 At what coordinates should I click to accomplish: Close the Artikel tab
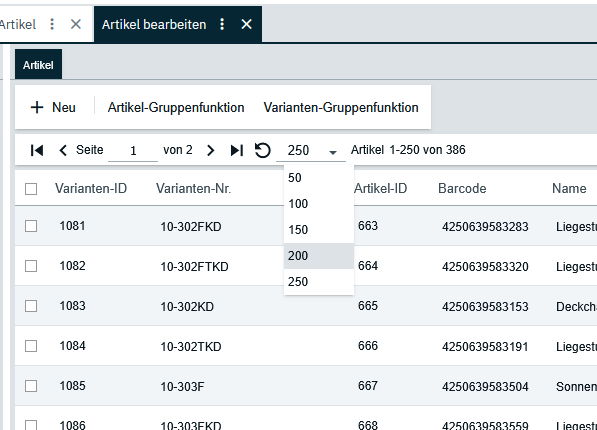[x=76, y=24]
